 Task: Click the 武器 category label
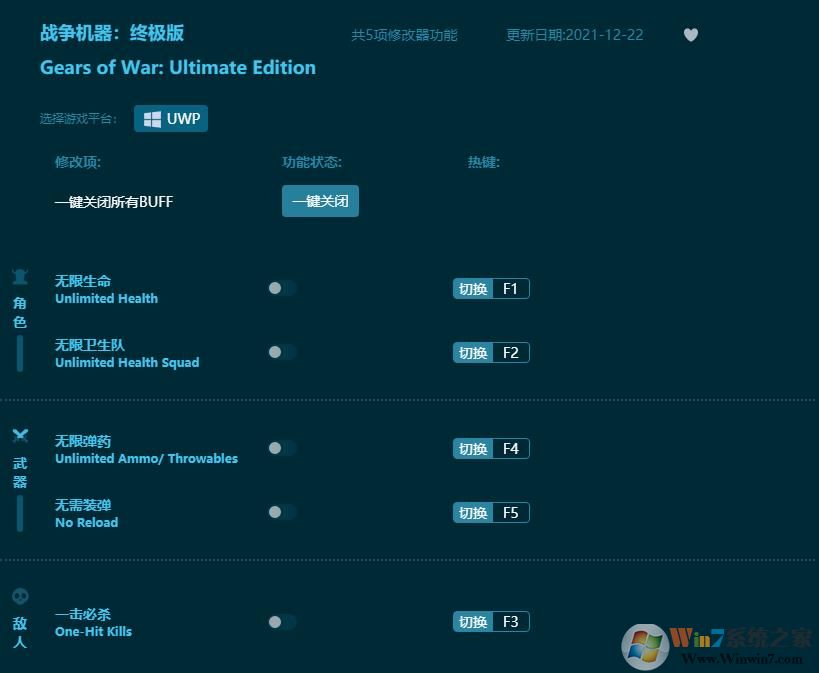[x=20, y=472]
